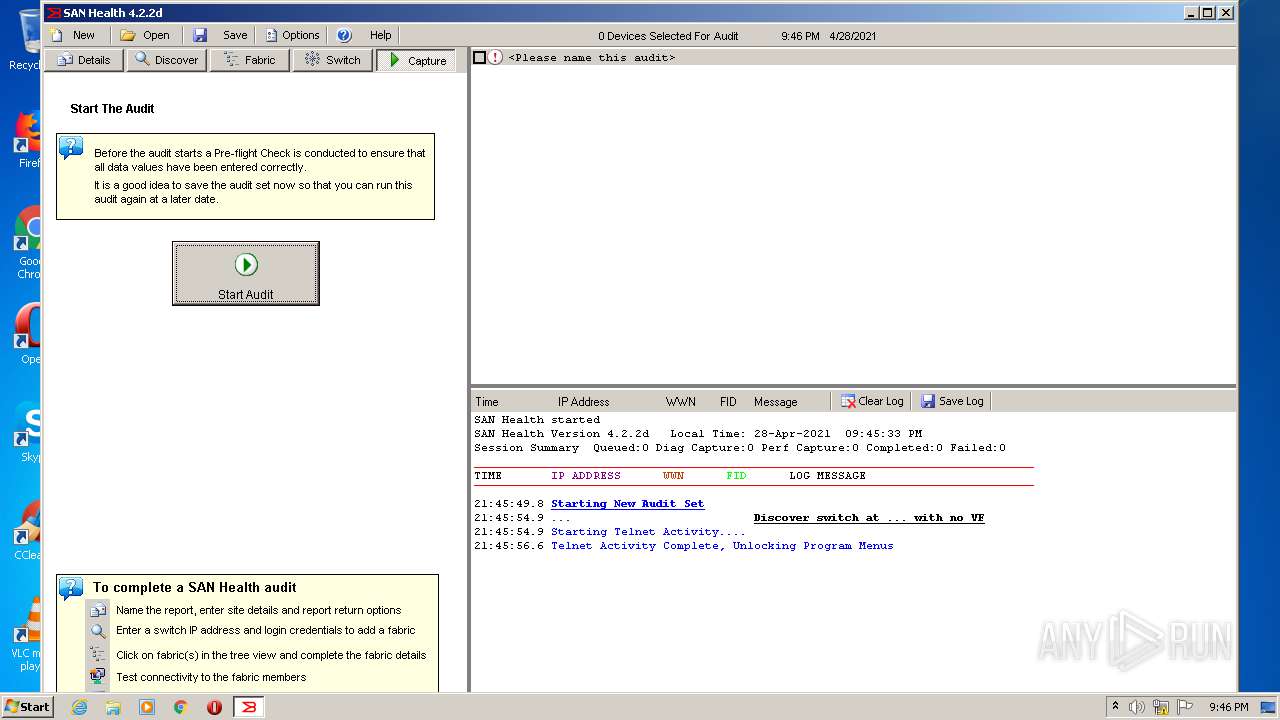Clear the log output
Screen dimensions: 1280x720
pyautogui.click(x=872, y=401)
